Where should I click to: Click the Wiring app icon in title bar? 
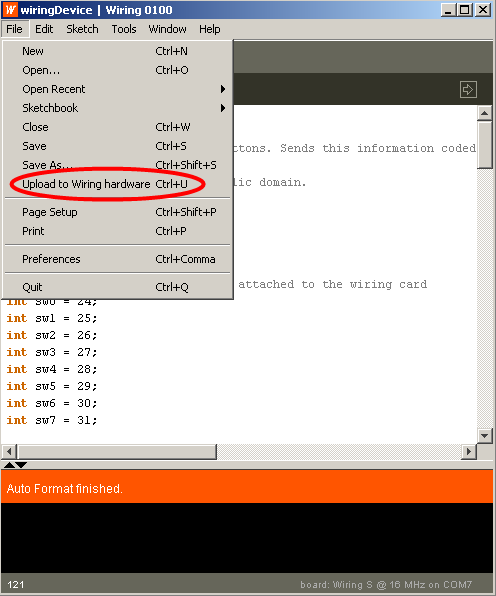[x=10, y=10]
